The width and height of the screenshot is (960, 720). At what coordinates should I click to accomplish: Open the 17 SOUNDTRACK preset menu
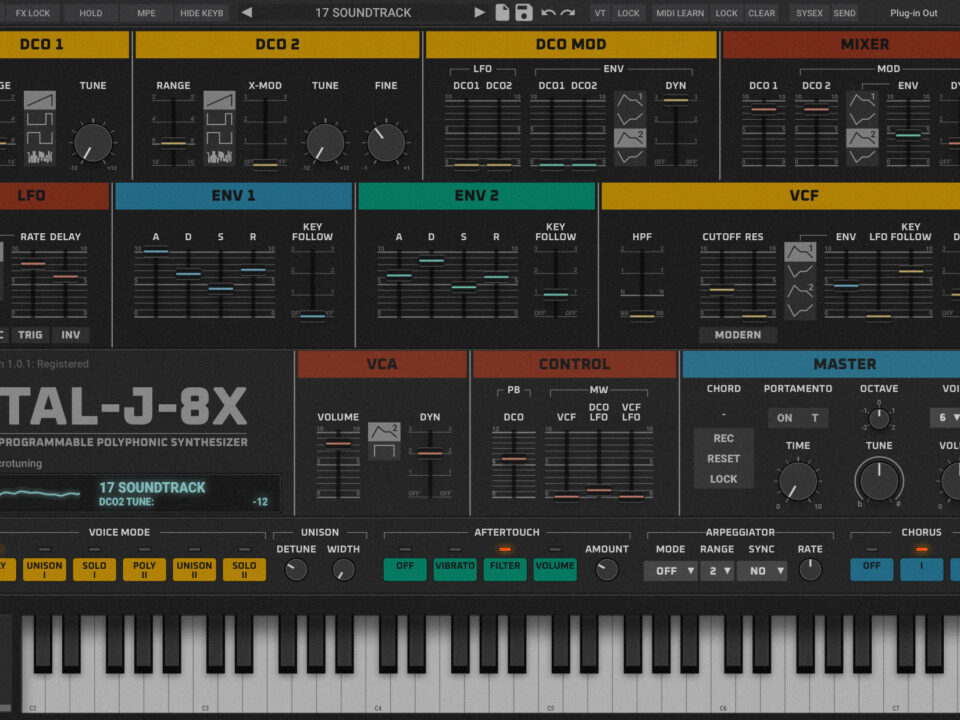pyautogui.click(x=363, y=13)
